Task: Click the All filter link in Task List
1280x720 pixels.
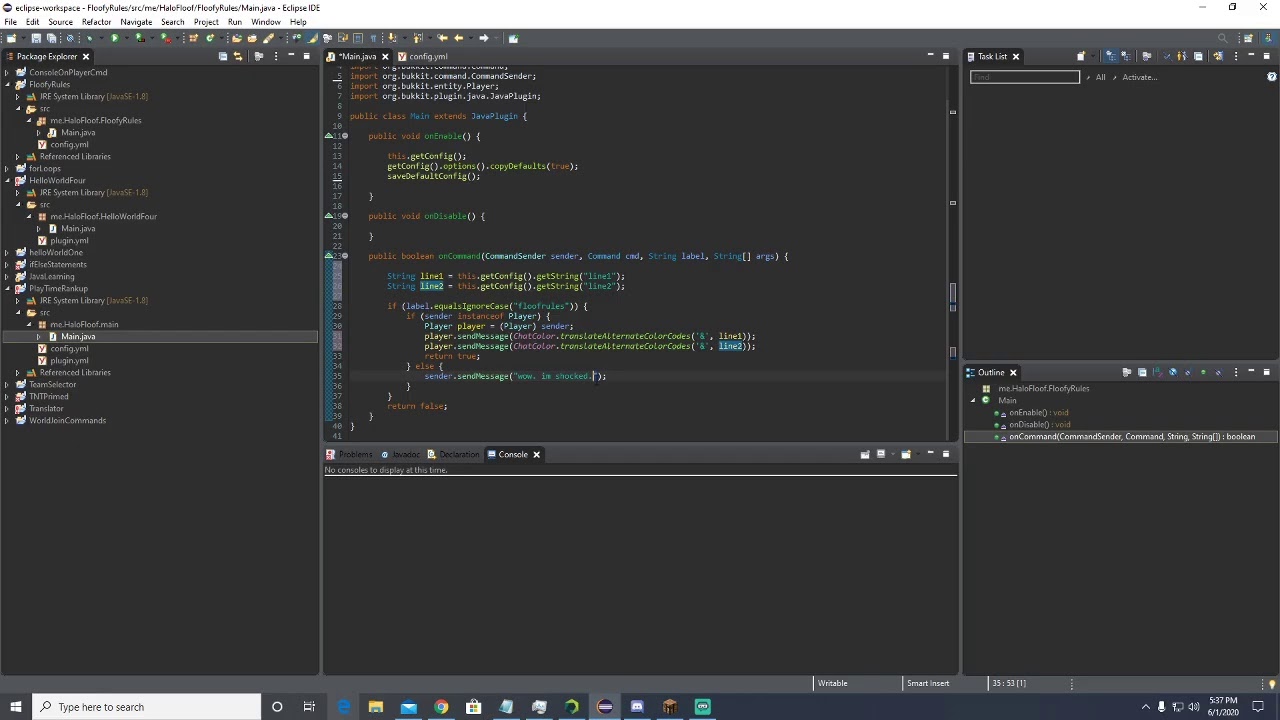Action: point(1100,77)
